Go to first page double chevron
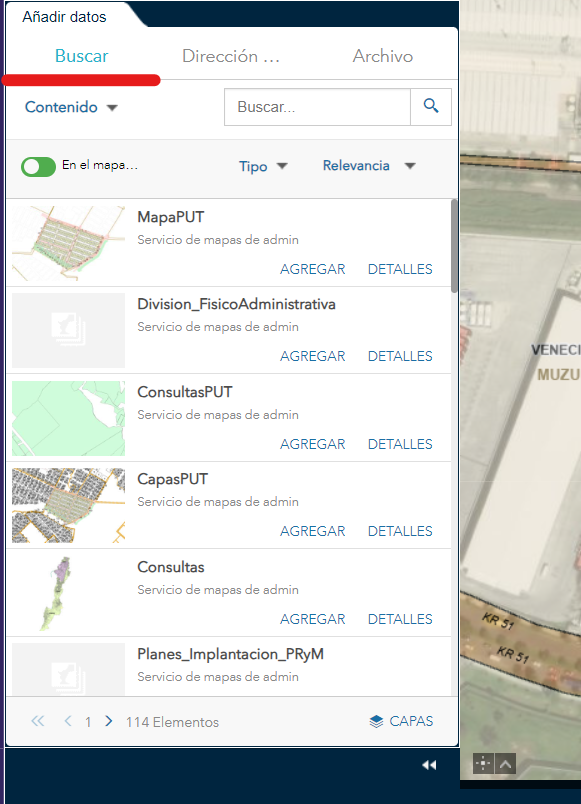The width and height of the screenshot is (581, 804). click(x=37, y=721)
